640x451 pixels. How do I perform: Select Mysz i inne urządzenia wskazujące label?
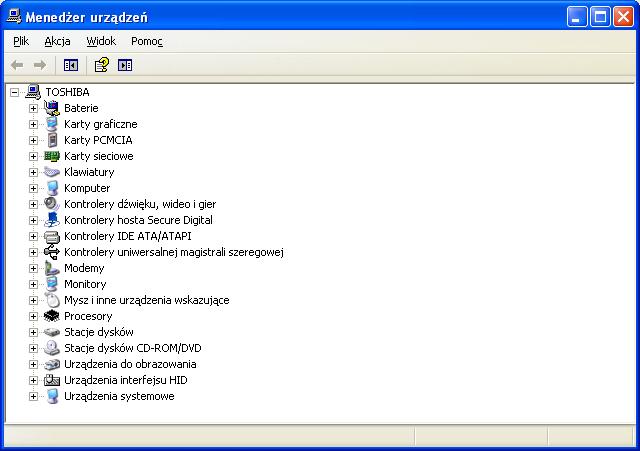[147, 300]
